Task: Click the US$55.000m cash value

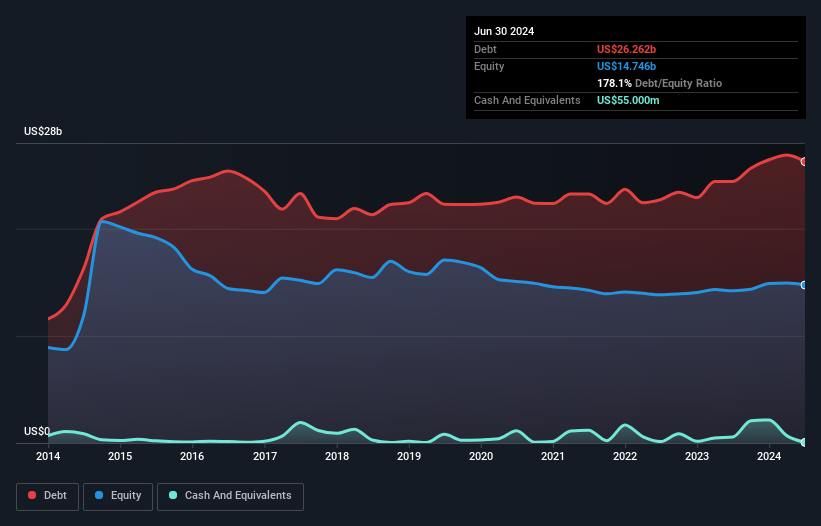Action: (628, 100)
